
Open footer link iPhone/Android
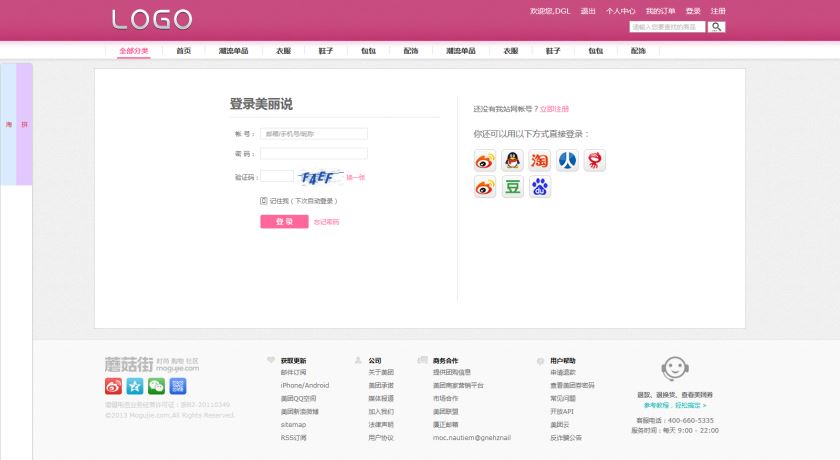coord(305,386)
